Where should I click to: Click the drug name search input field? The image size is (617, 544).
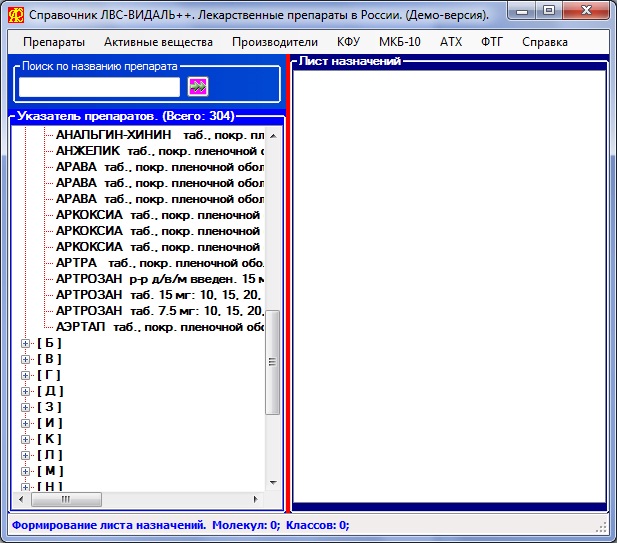99,87
